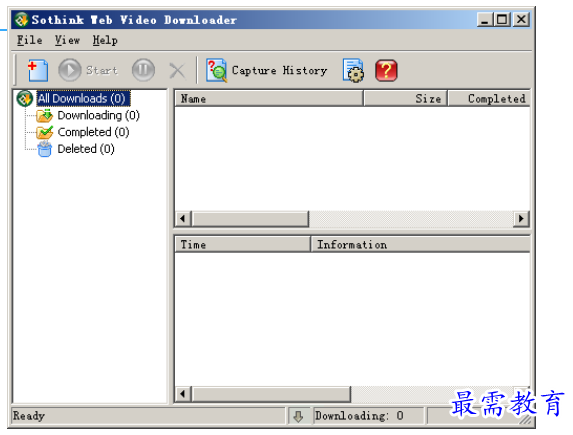
Task: Click the Downloading folder icon
Action: tap(45, 116)
